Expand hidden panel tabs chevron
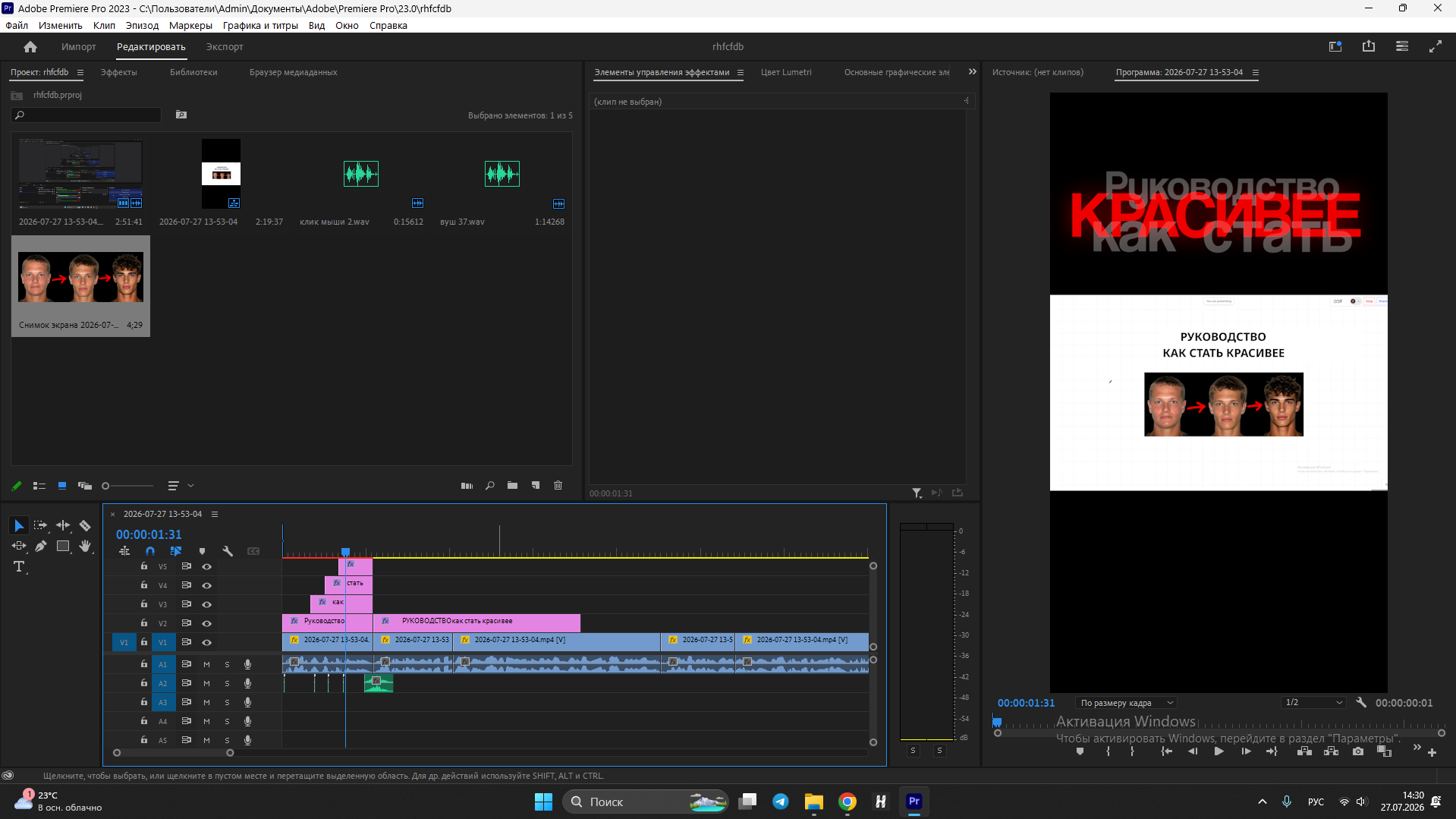The width and height of the screenshot is (1456, 819). [972, 72]
